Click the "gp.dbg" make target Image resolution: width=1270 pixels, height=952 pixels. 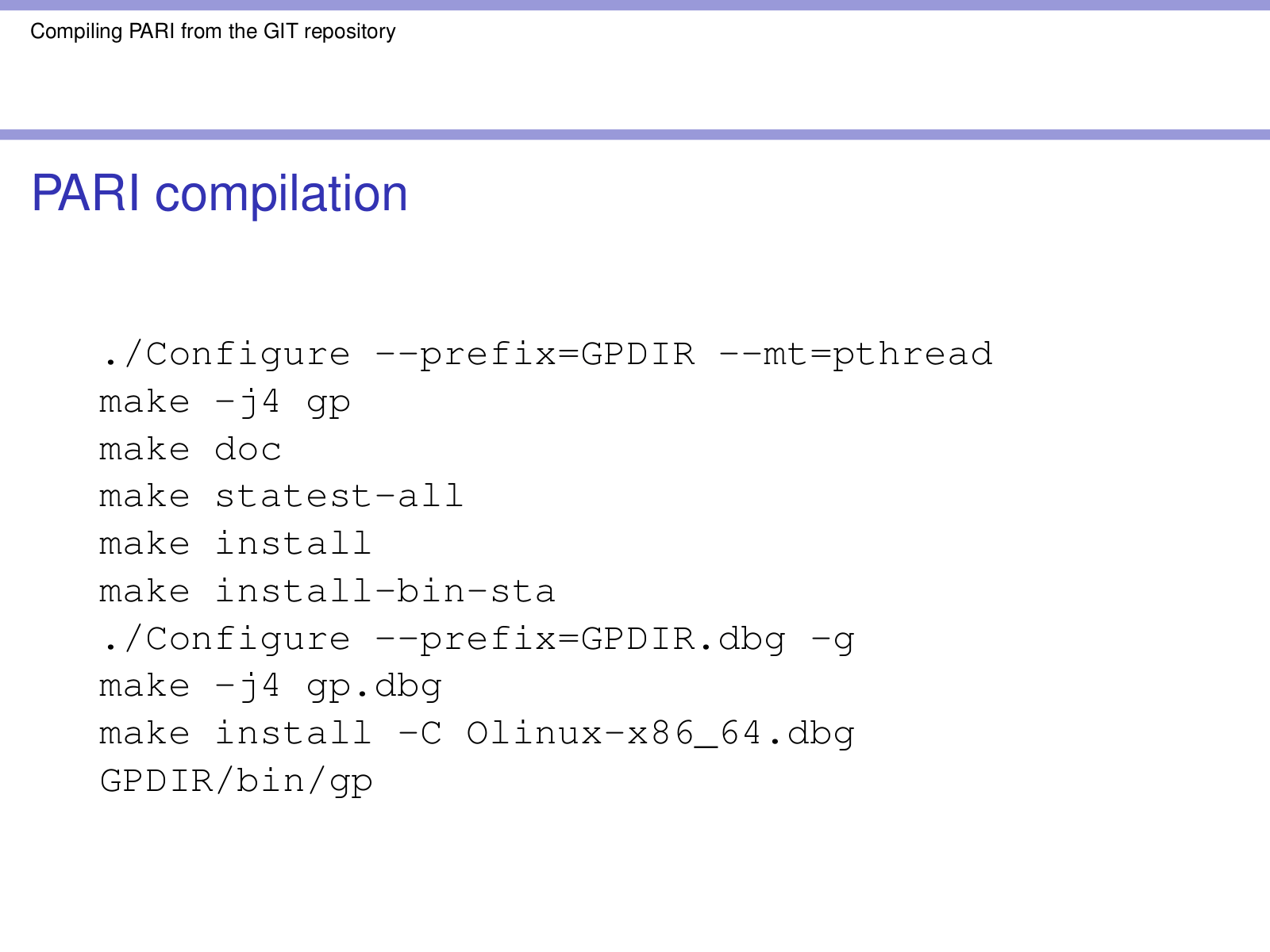pos(374,686)
